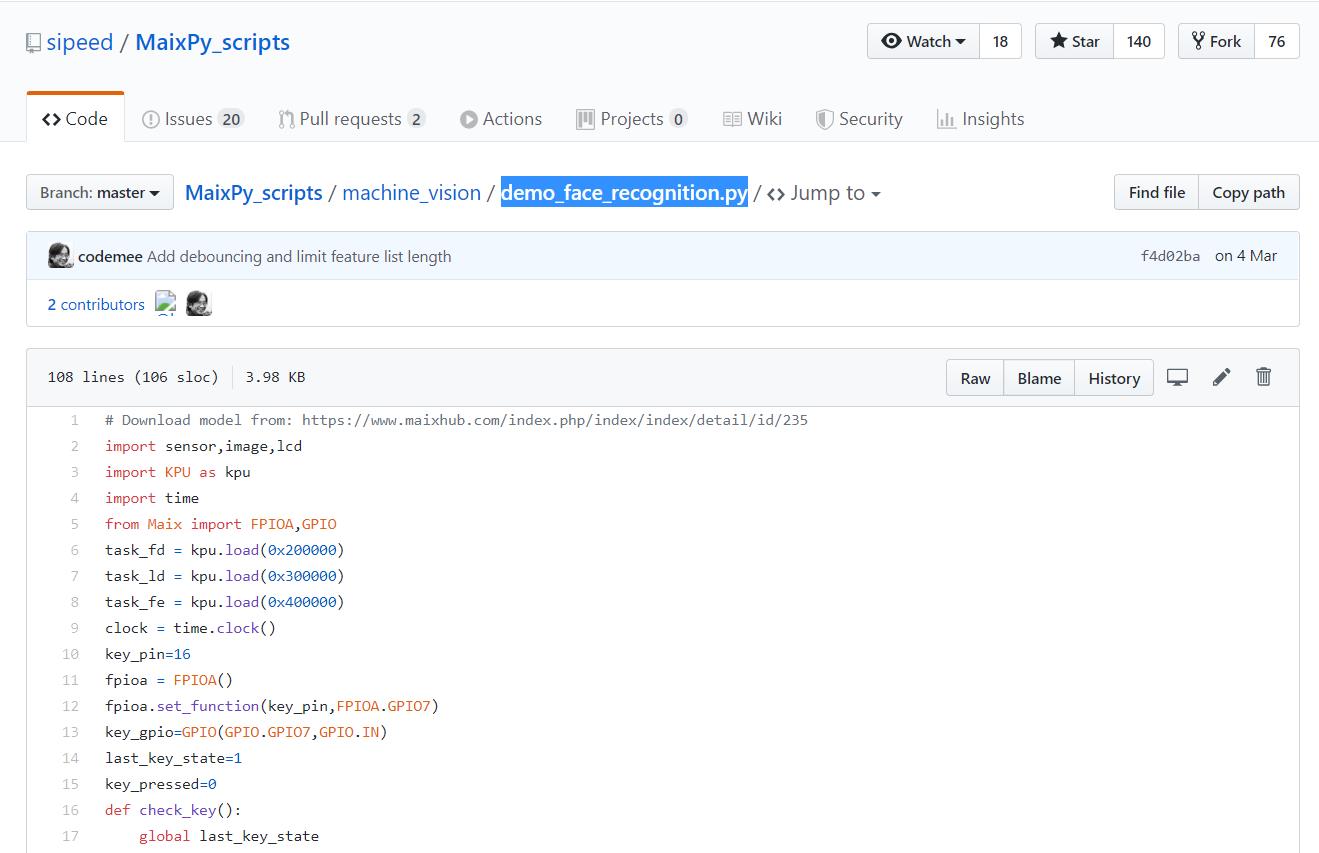This screenshot has width=1319, height=853.
Task: Delete this file with the trash icon
Action: coord(1264,376)
